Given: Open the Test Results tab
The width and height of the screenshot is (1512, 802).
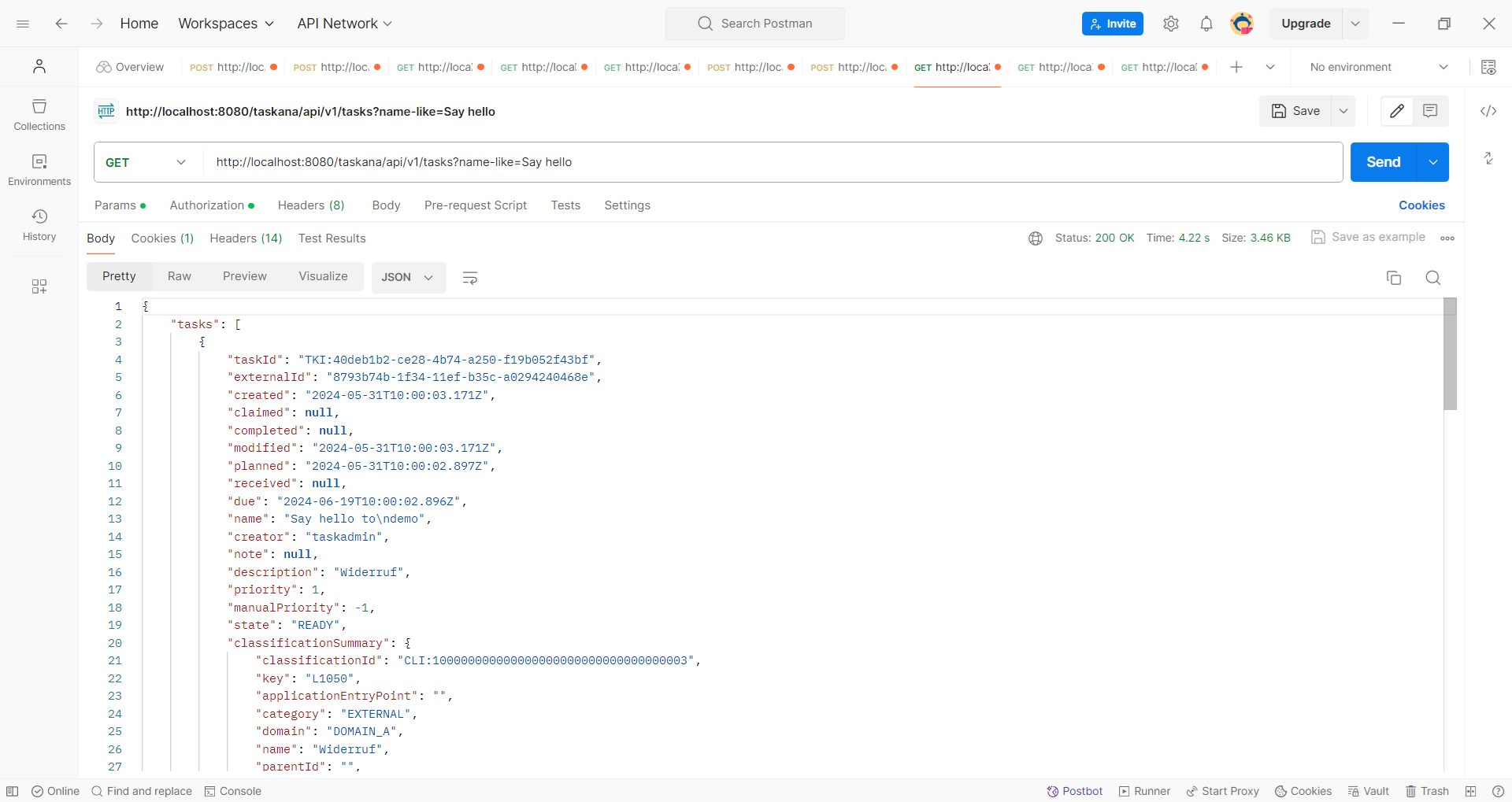Looking at the screenshot, I should click(332, 238).
